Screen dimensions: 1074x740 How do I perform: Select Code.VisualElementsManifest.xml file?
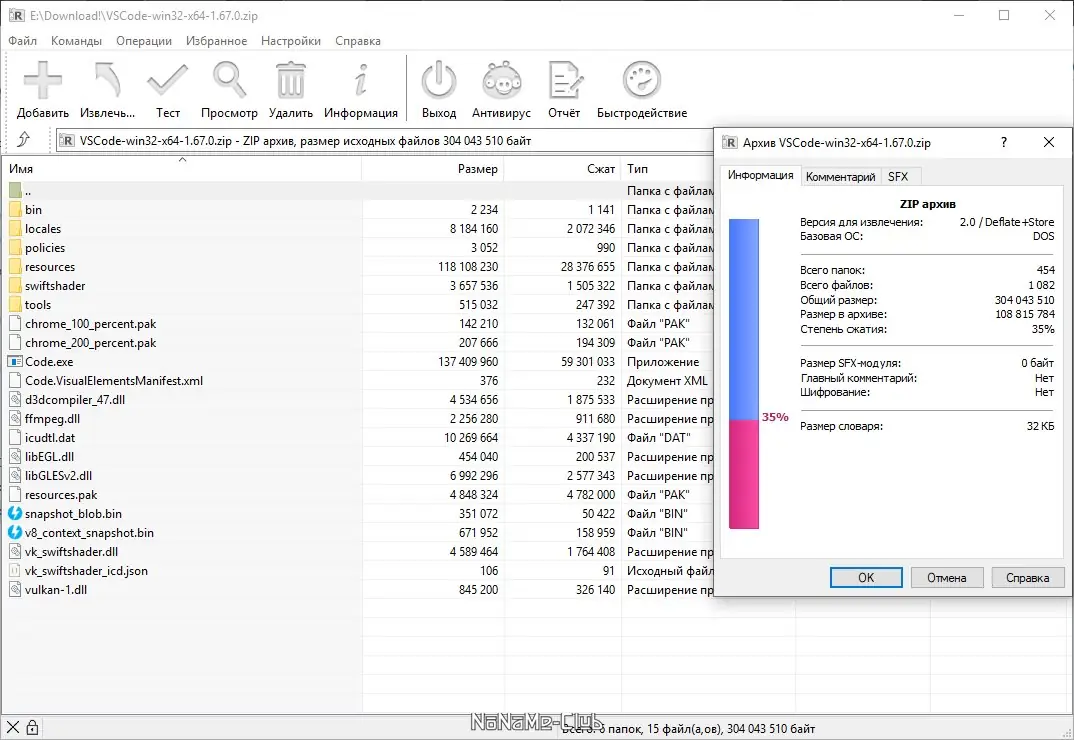(x=356, y=381)
